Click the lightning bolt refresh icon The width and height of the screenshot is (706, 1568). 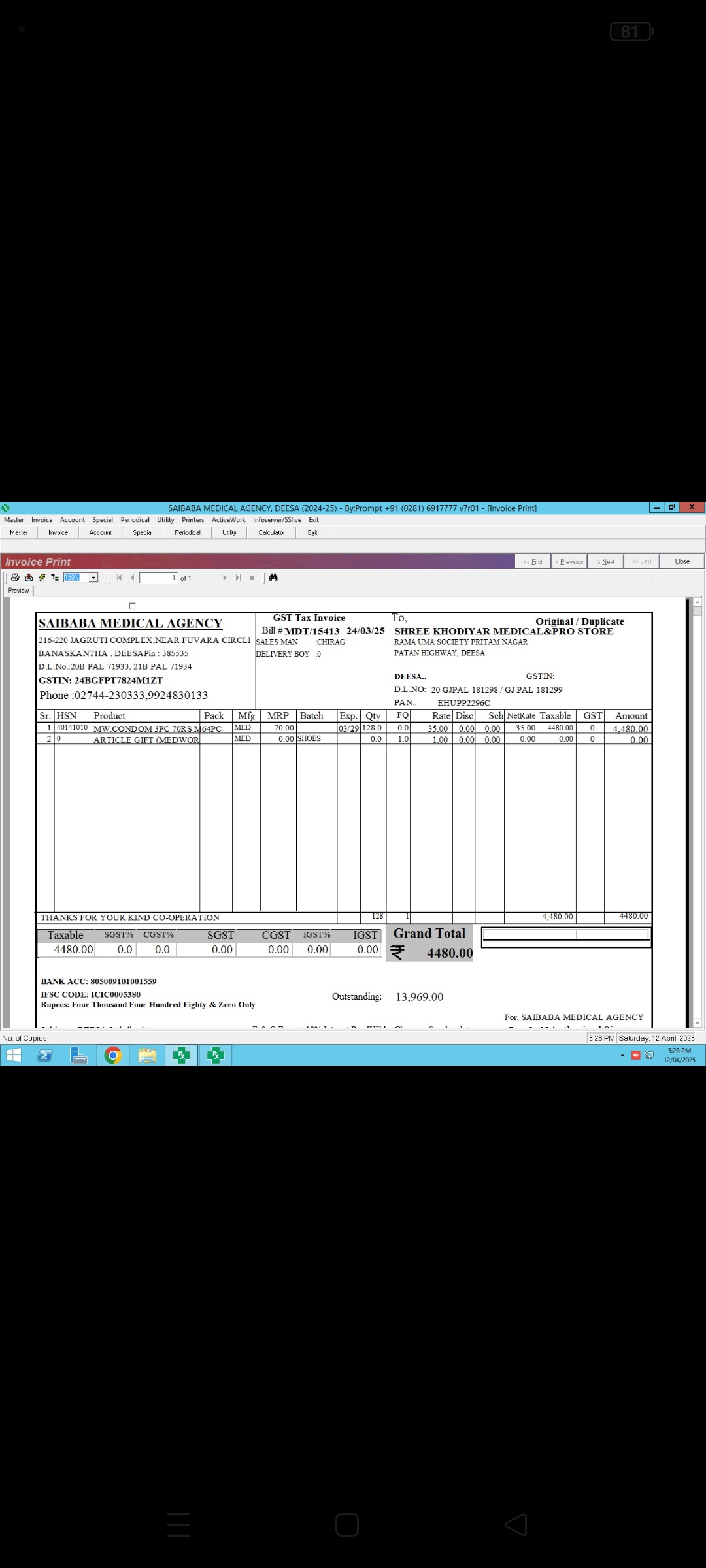tap(42, 578)
